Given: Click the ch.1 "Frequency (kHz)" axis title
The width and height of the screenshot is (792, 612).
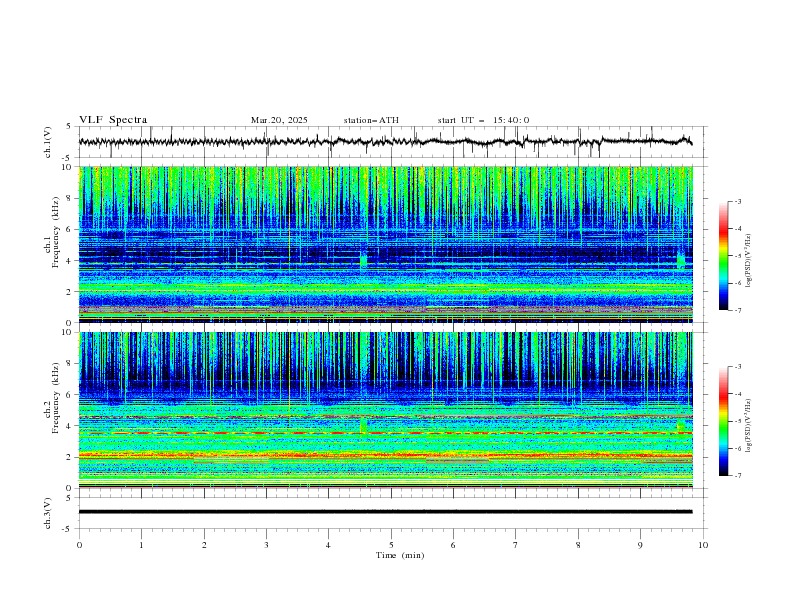Looking at the screenshot, I should click(x=56, y=233).
